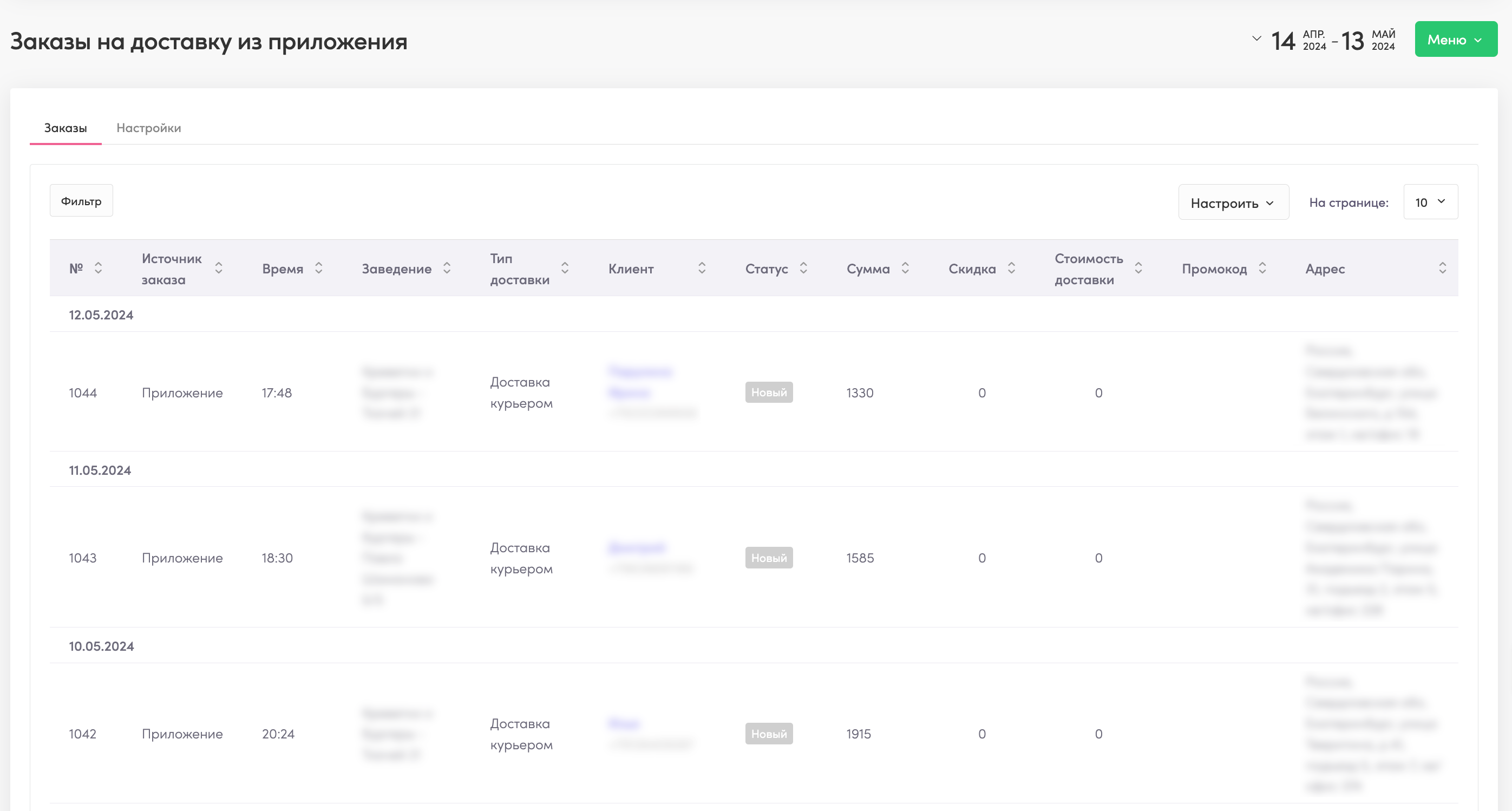Sort by Промокод column arrows
This screenshot has width=1512, height=811.
pyautogui.click(x=1262, y=268)
